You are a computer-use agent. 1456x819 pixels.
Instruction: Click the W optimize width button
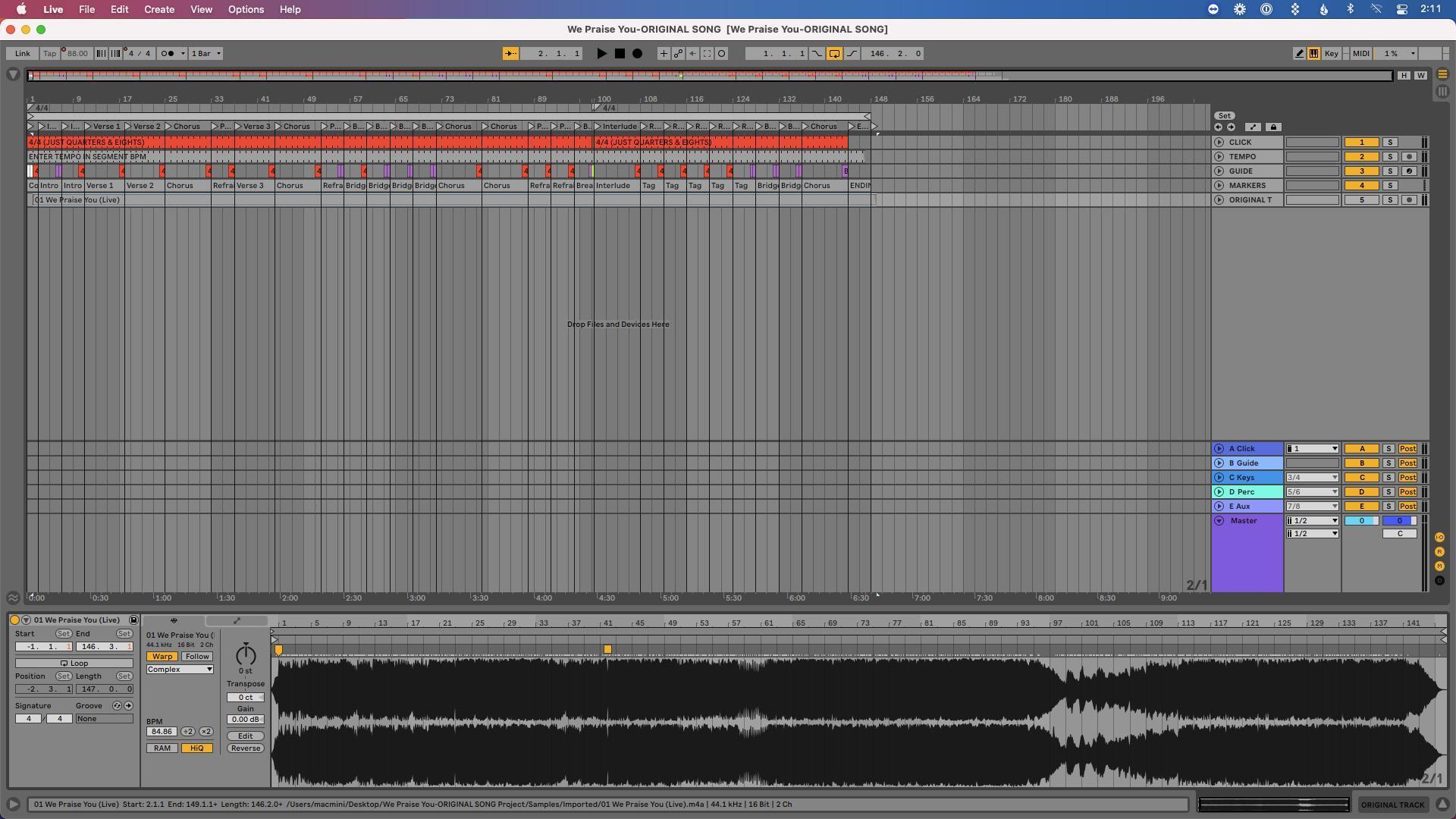[1420, 75]
